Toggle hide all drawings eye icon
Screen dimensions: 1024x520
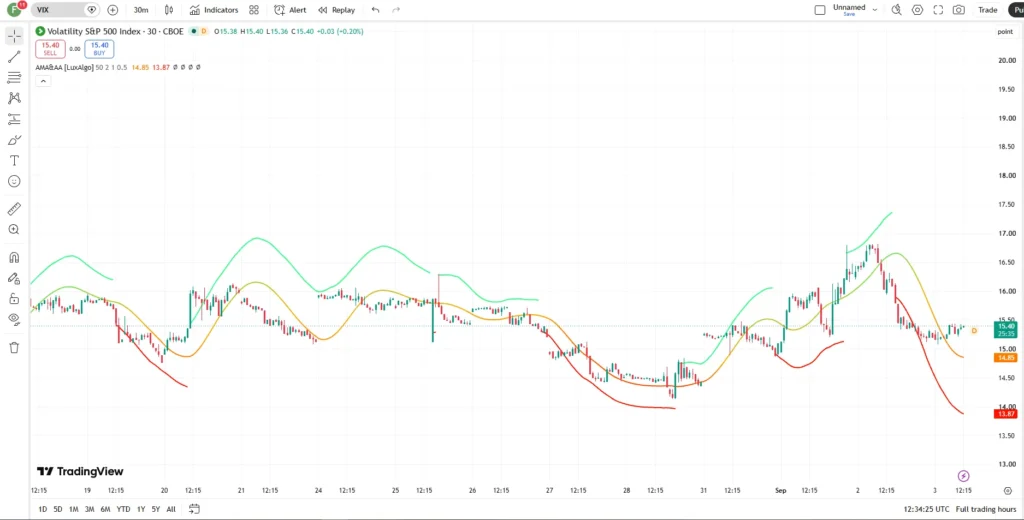14,319
